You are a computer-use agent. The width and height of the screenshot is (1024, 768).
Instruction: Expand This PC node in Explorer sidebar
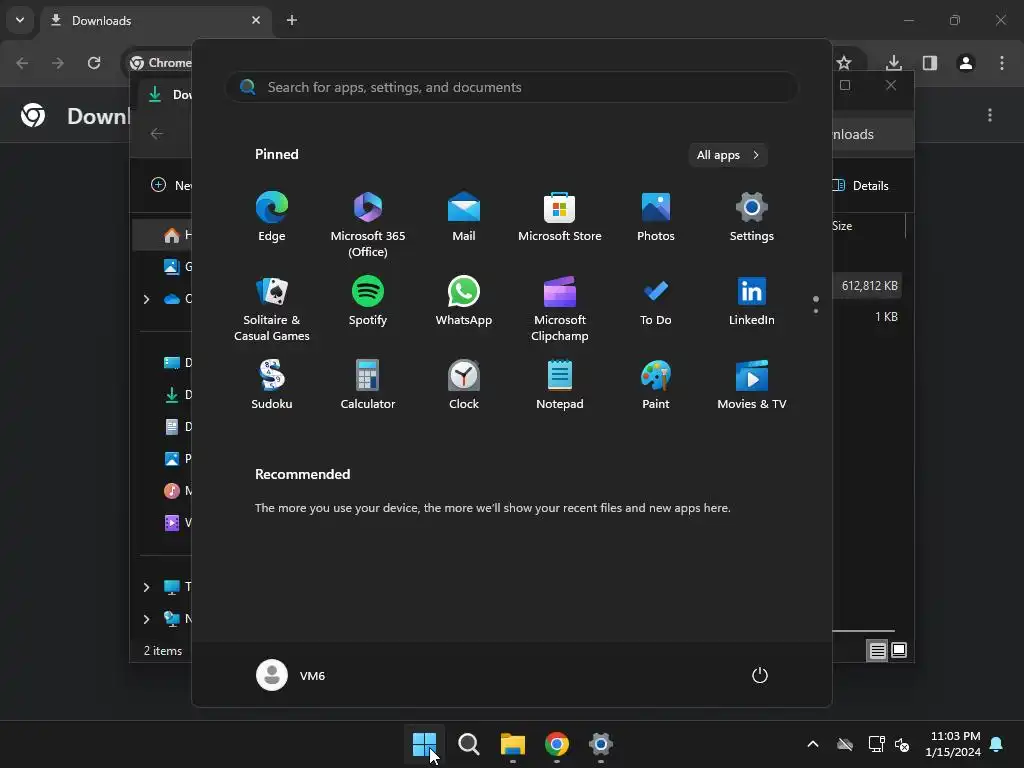click(x=146, y=587)
